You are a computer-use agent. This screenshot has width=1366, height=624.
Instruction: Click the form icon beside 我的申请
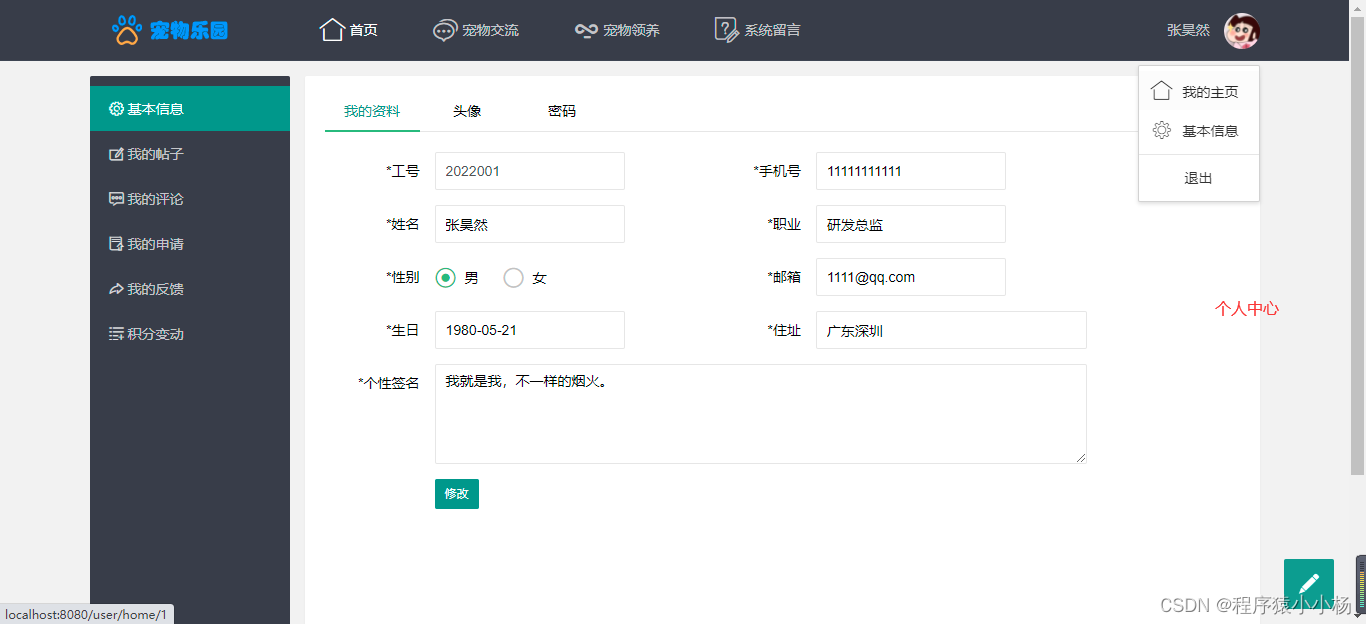[x=116, y=244]
